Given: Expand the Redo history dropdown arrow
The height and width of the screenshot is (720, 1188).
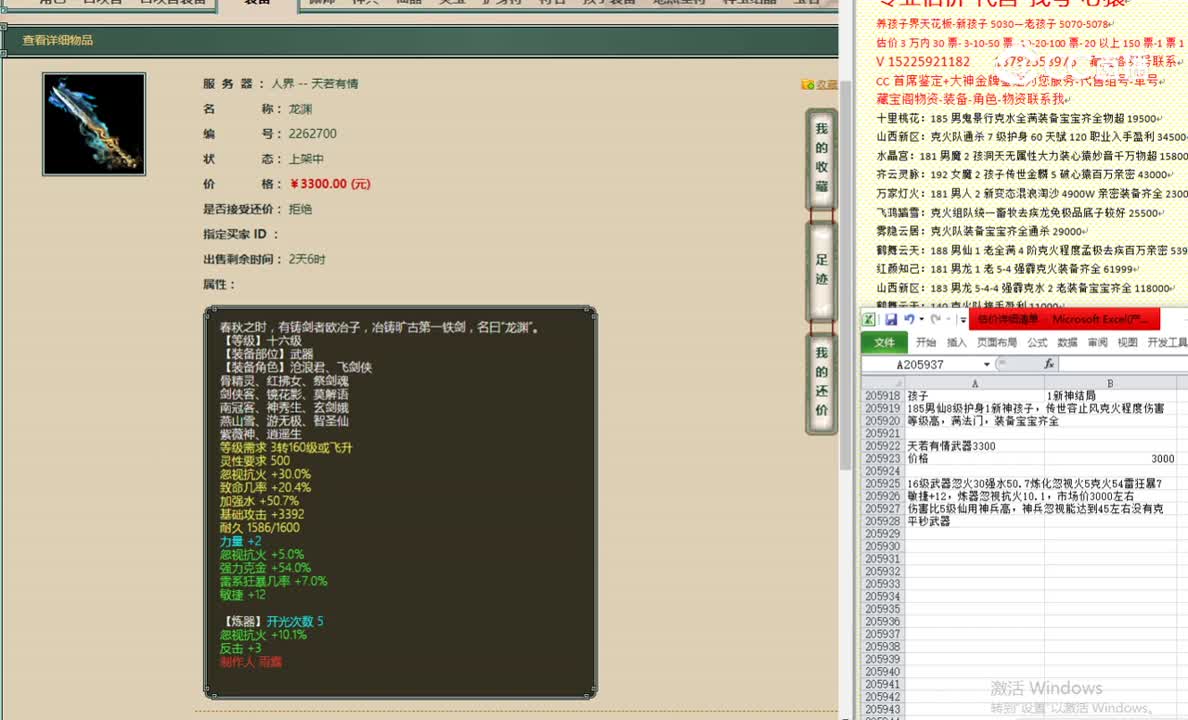Looking at the screenshot, I should click(x=949, y=320).
